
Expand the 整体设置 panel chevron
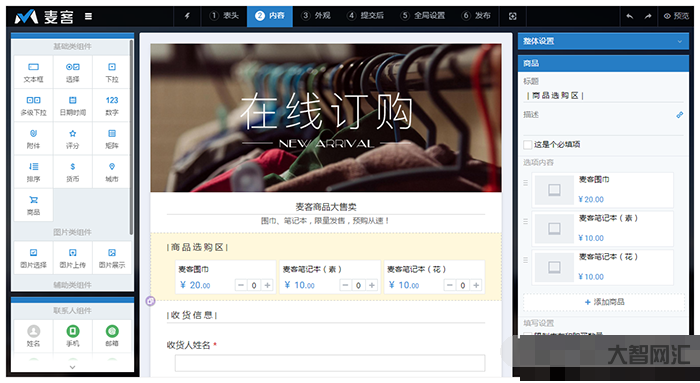pyautogui.click(x=679, y=42)
